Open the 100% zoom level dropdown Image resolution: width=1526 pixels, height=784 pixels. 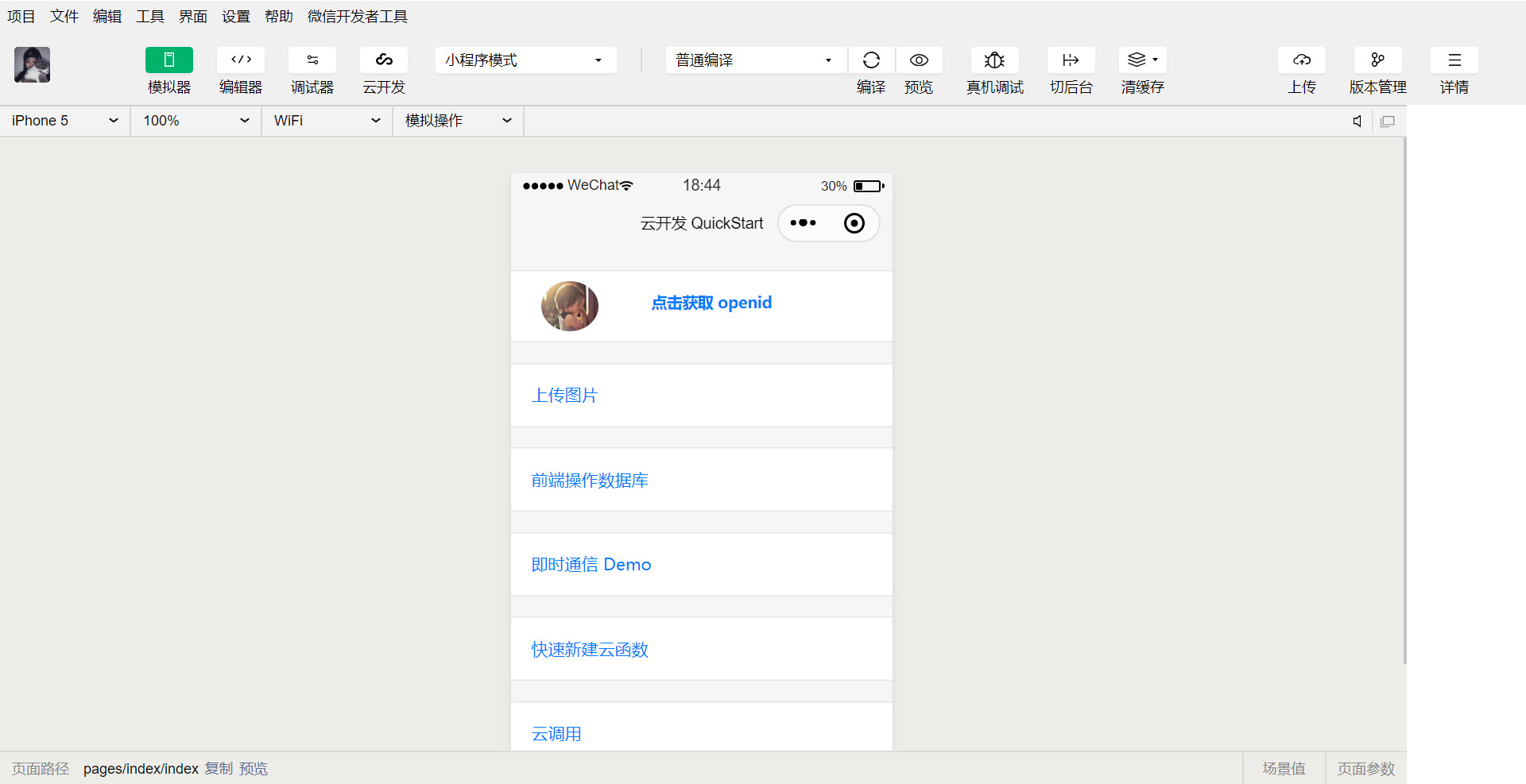[x=196, y=121]
